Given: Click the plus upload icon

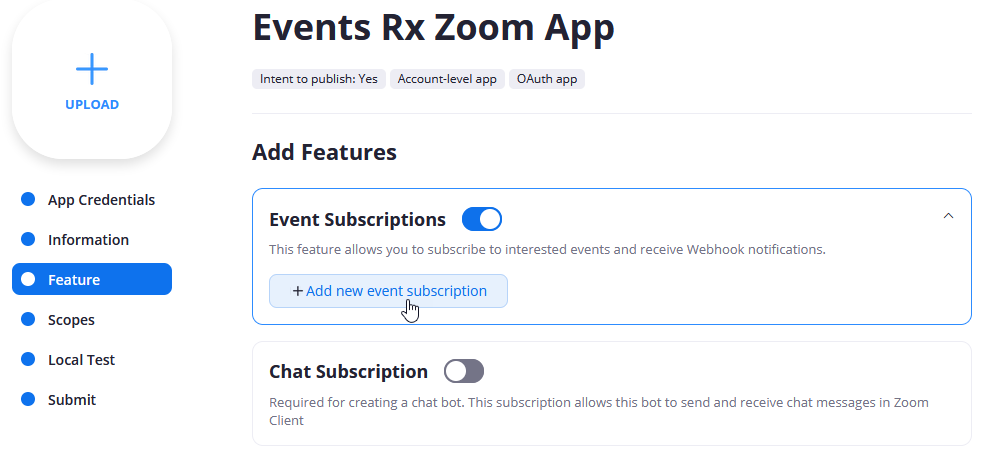Looking at the screenshot, I should click(x=92, y=69).
